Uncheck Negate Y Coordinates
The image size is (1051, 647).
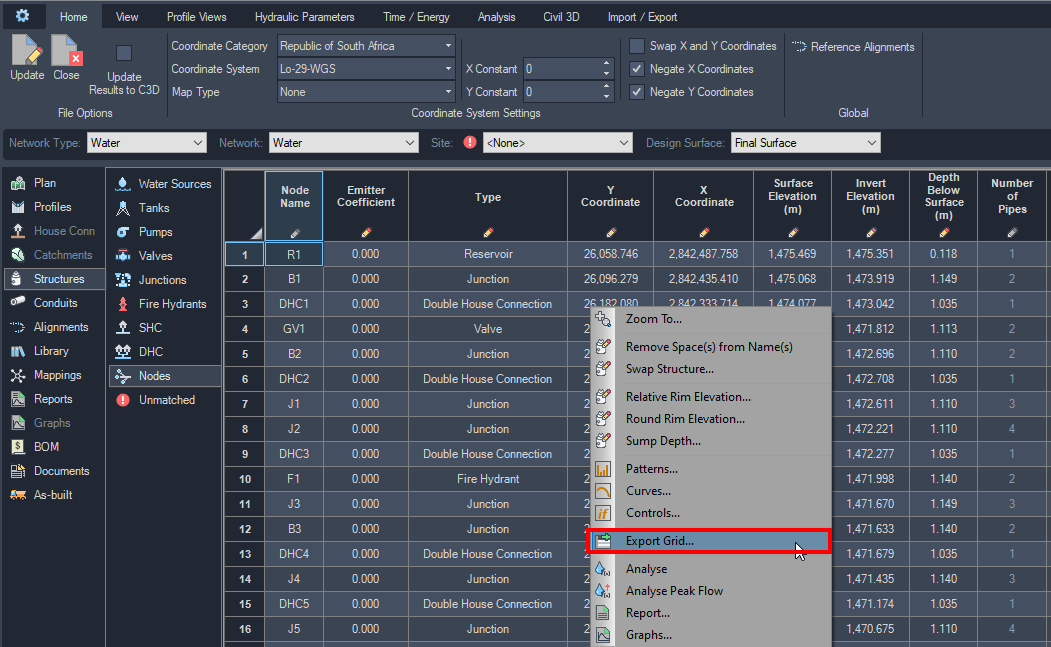click(x=637, y=92)
